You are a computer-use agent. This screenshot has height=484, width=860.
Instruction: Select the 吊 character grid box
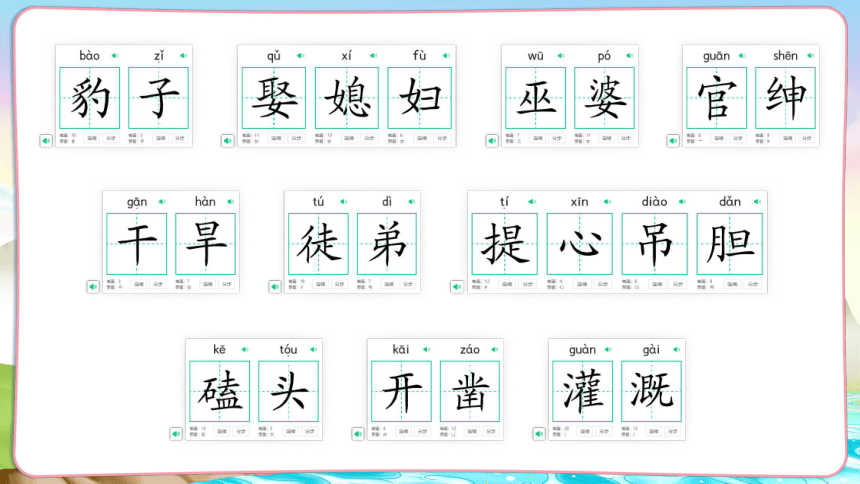coord(654,244)
